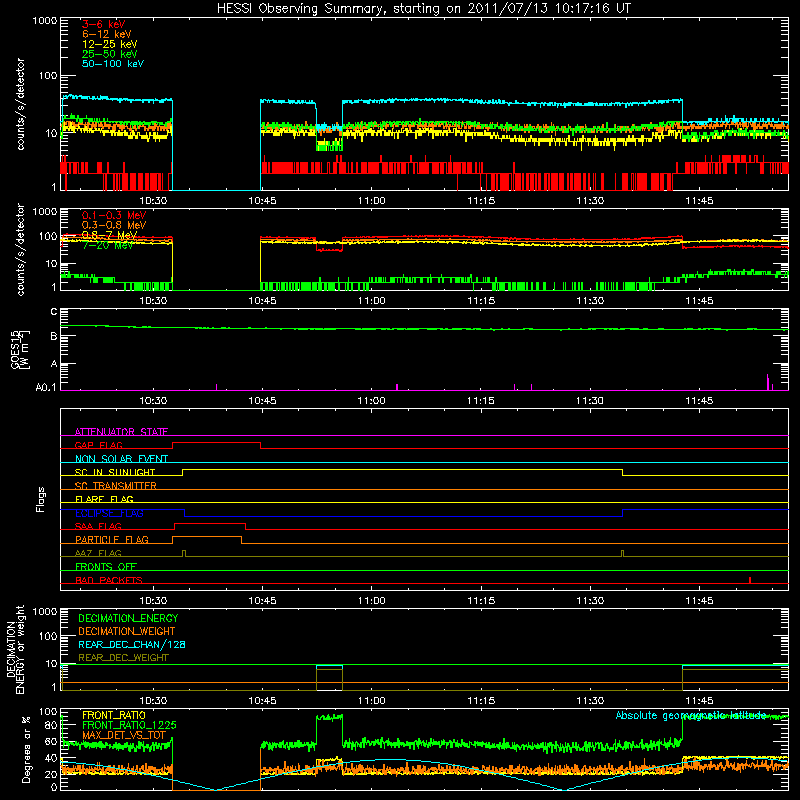Click the 11:45 tick under the decimation panel
Viewport: 800px width, 800px height.
pos(699,701)
